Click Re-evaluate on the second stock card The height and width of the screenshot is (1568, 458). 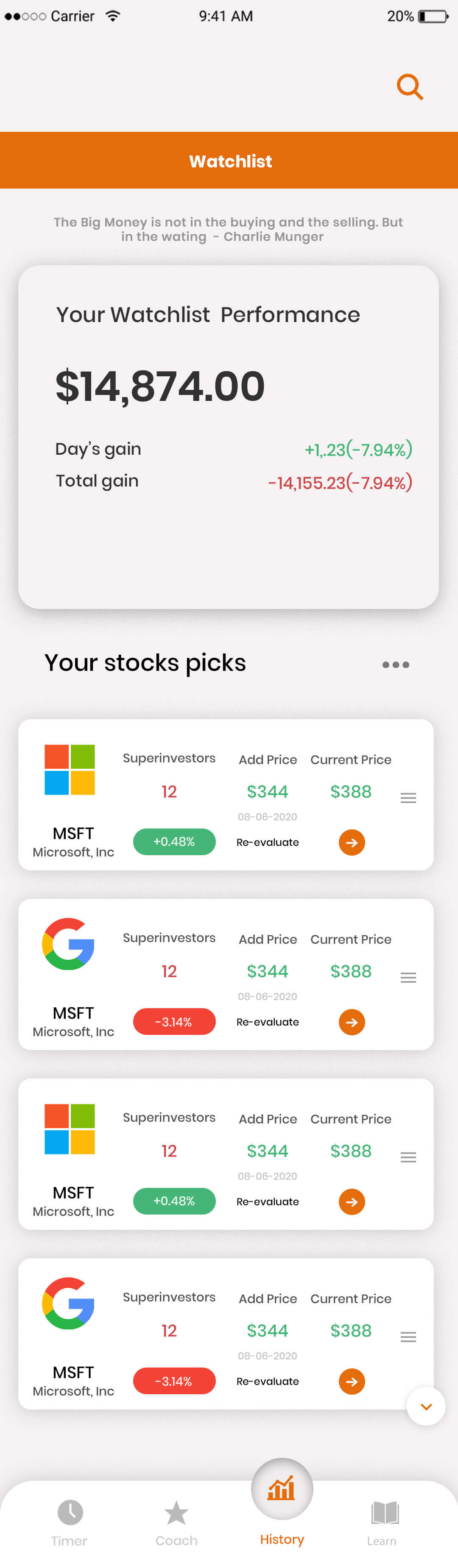[267, 1022]
